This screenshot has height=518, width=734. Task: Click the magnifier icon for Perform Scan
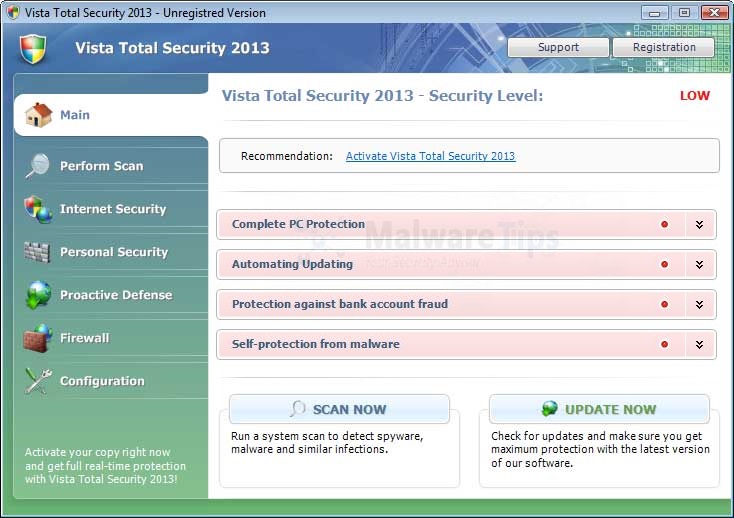coord(38,166)
